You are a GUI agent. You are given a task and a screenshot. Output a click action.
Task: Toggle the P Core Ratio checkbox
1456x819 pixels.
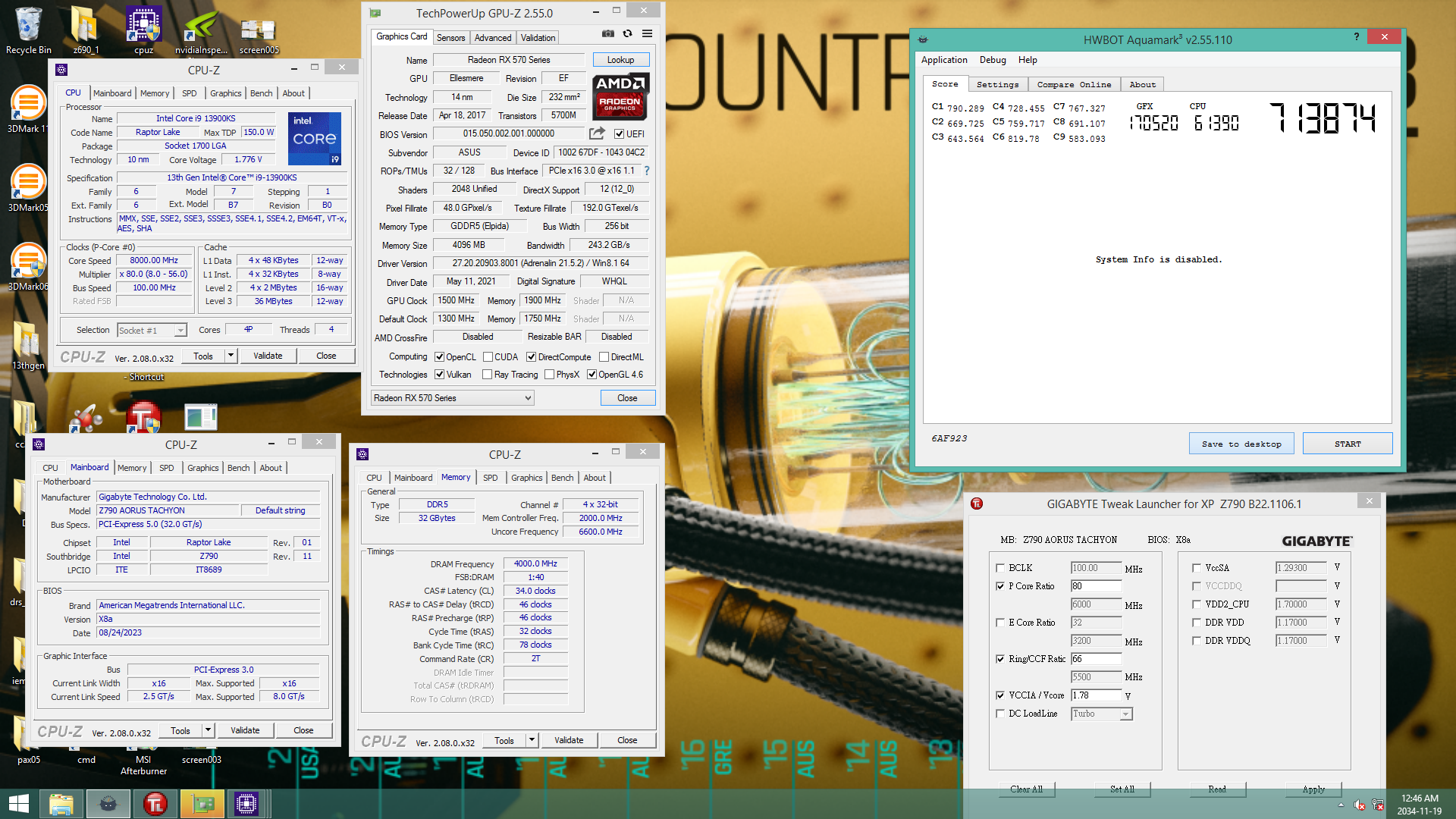coord(1000,586)
